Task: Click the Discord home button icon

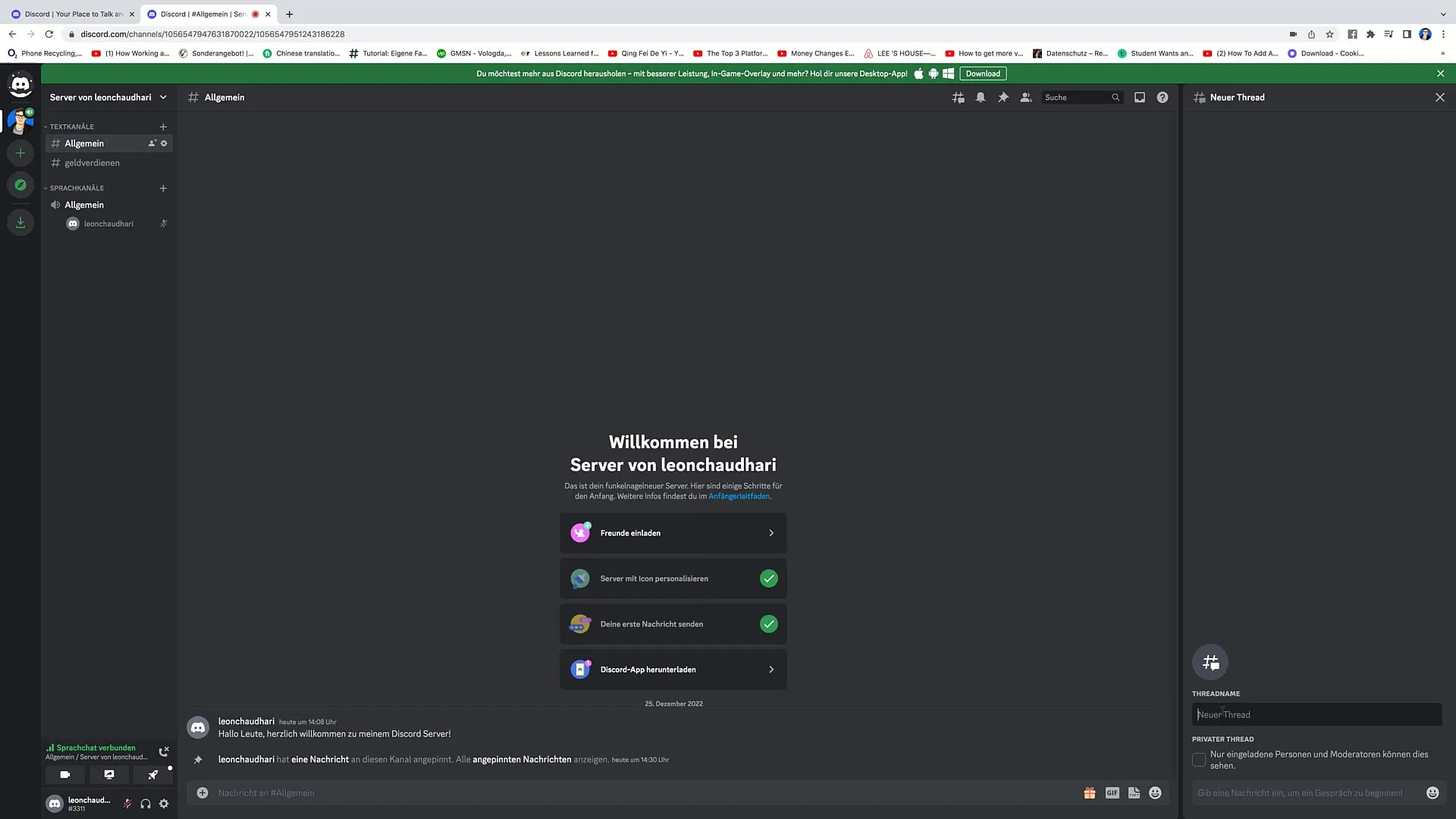Action: click(x=21, y=84)
